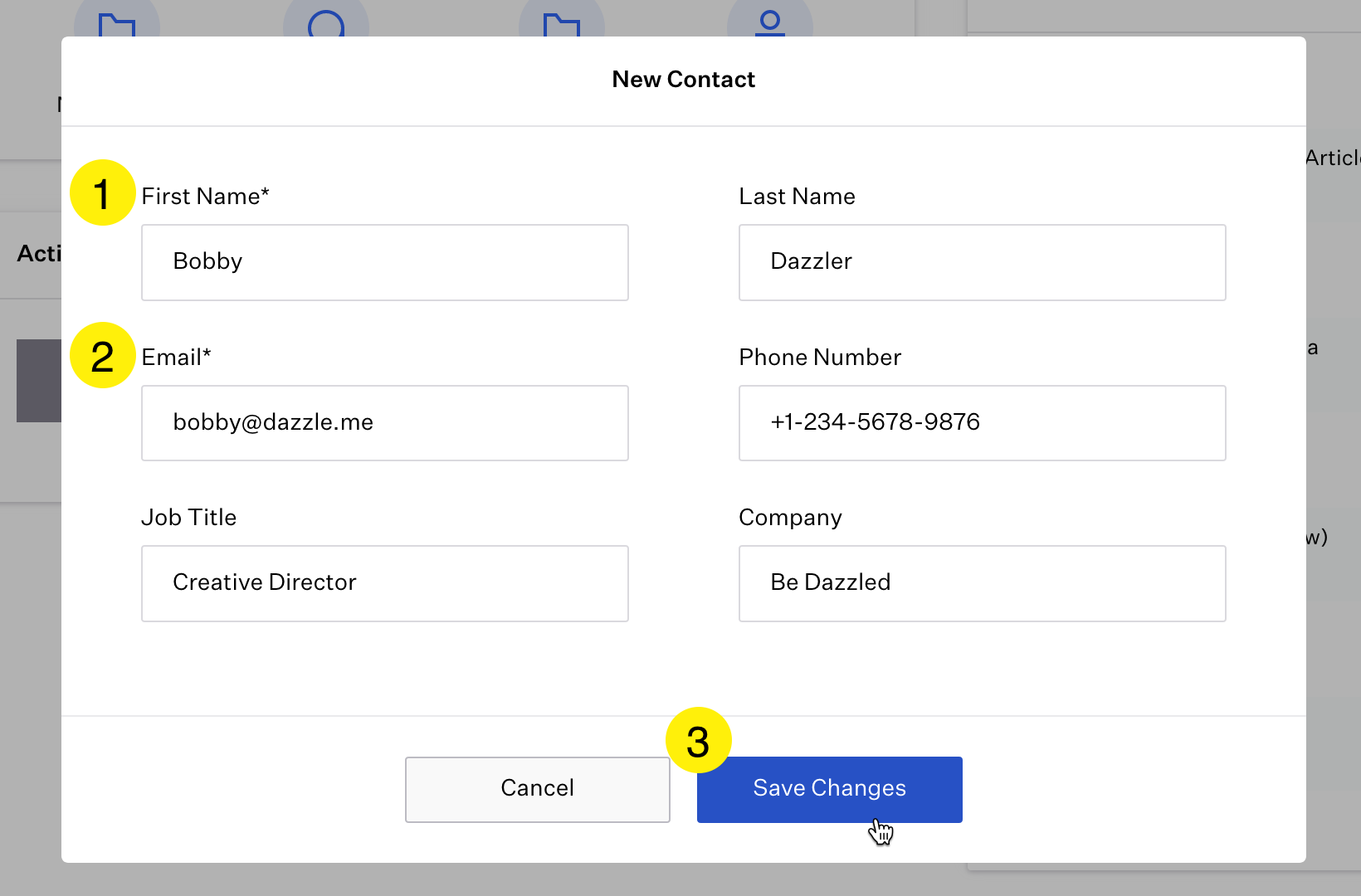Select the contact person icon

tap(769, 21)
